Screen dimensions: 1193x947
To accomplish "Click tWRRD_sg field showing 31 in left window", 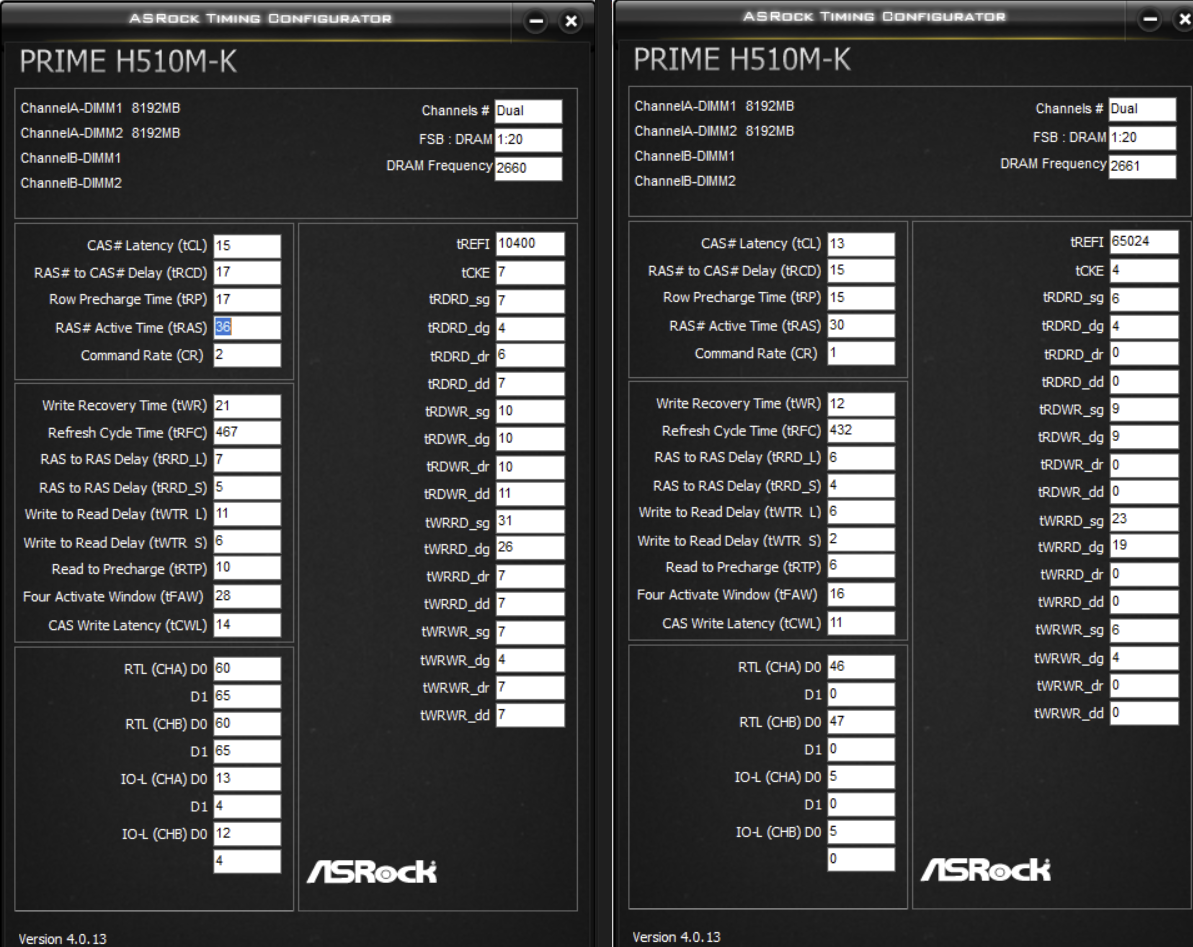I will pos(530,521).
